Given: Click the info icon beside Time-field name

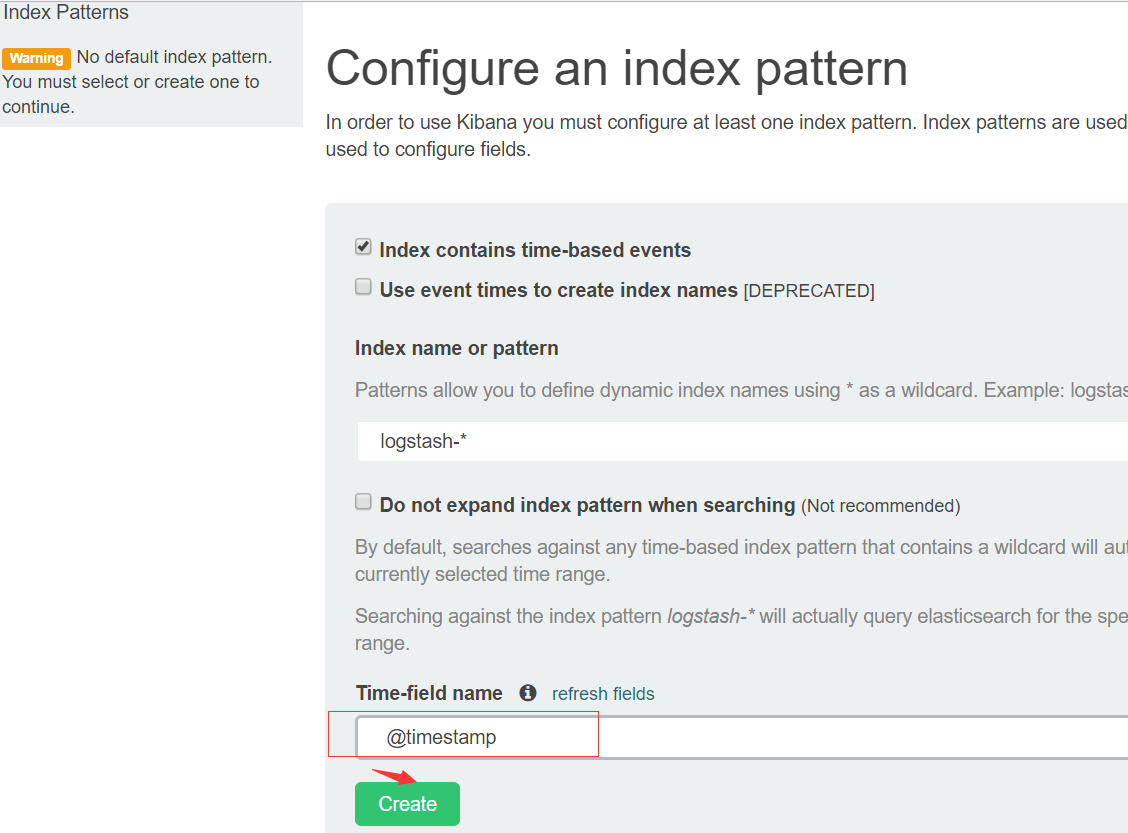Looking at the screenshot, I should 528,693.
